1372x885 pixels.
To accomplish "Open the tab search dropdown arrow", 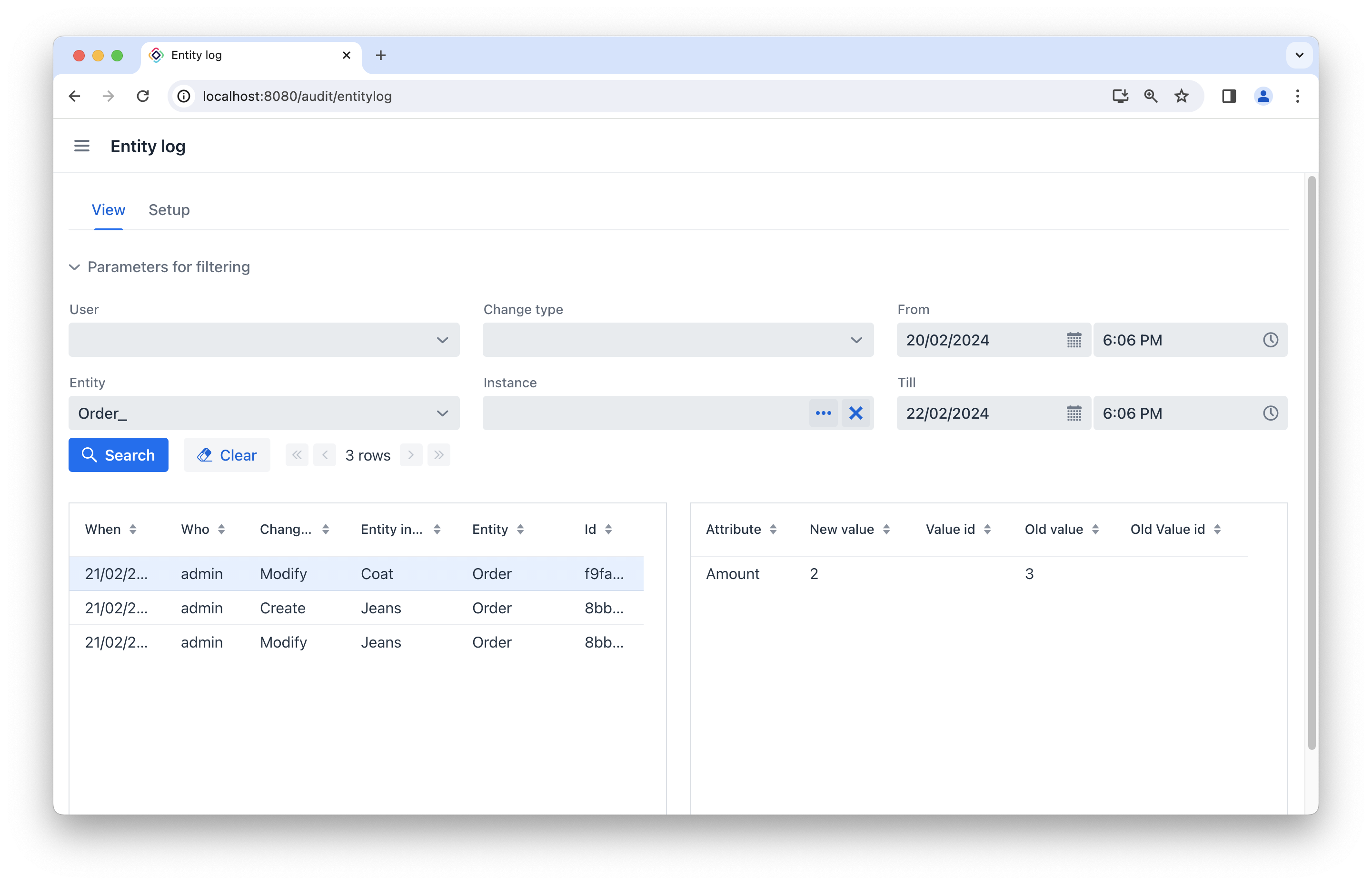I will pos(1299,55).
